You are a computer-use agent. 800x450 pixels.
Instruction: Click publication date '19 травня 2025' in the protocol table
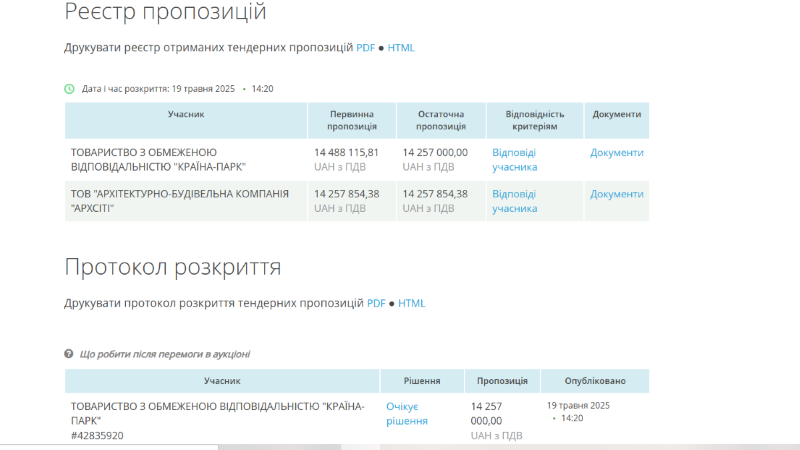[578, 406]
